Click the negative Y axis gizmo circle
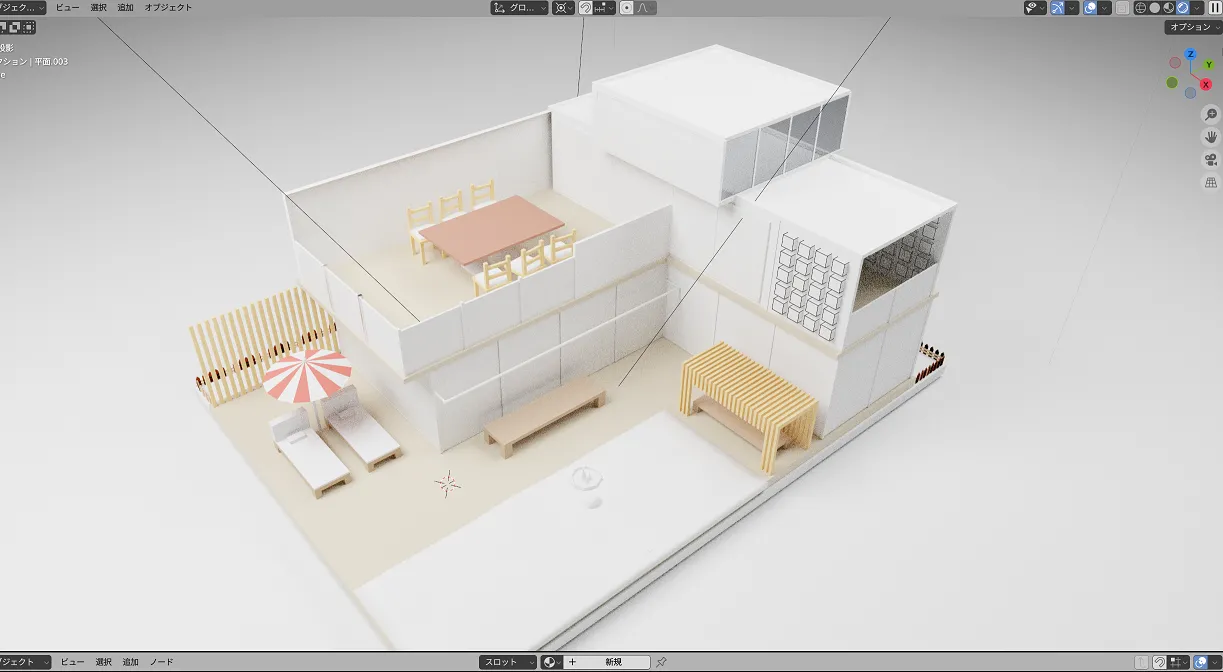The height and width of the screenshot is (672, 1223). (x=1172, y=82)
